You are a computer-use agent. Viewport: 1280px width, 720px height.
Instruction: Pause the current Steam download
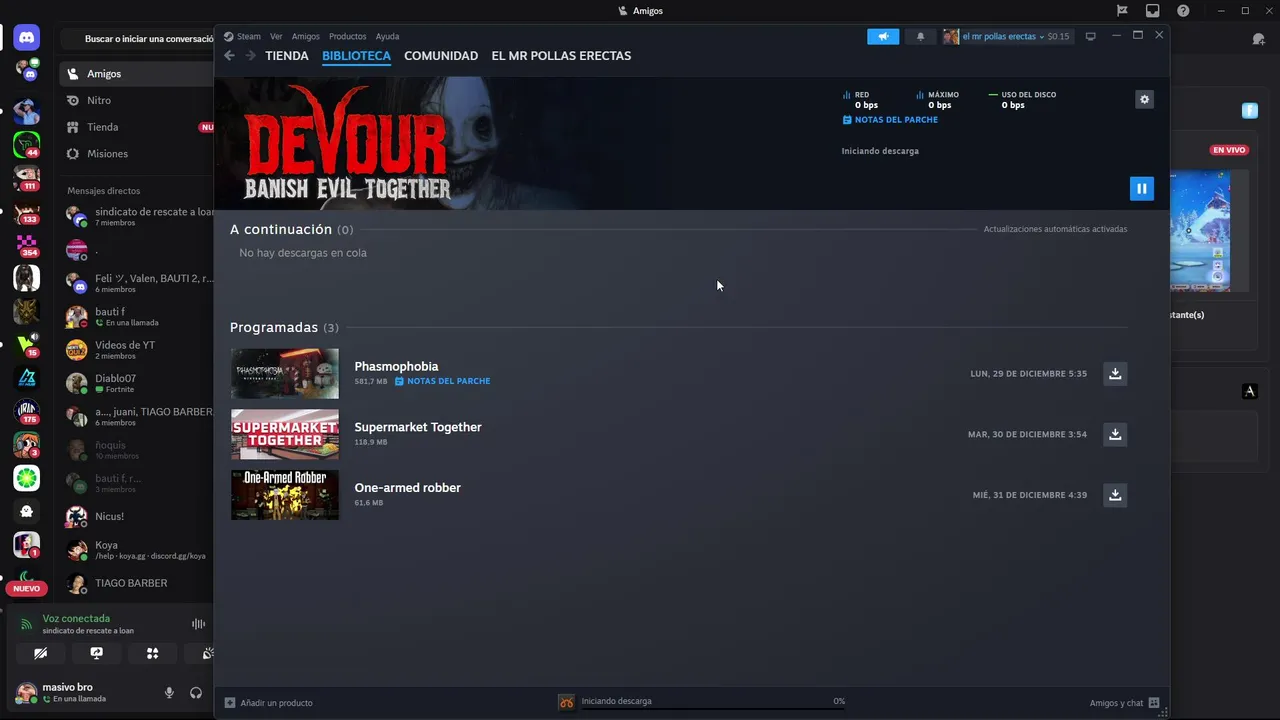pos(1141,188)
